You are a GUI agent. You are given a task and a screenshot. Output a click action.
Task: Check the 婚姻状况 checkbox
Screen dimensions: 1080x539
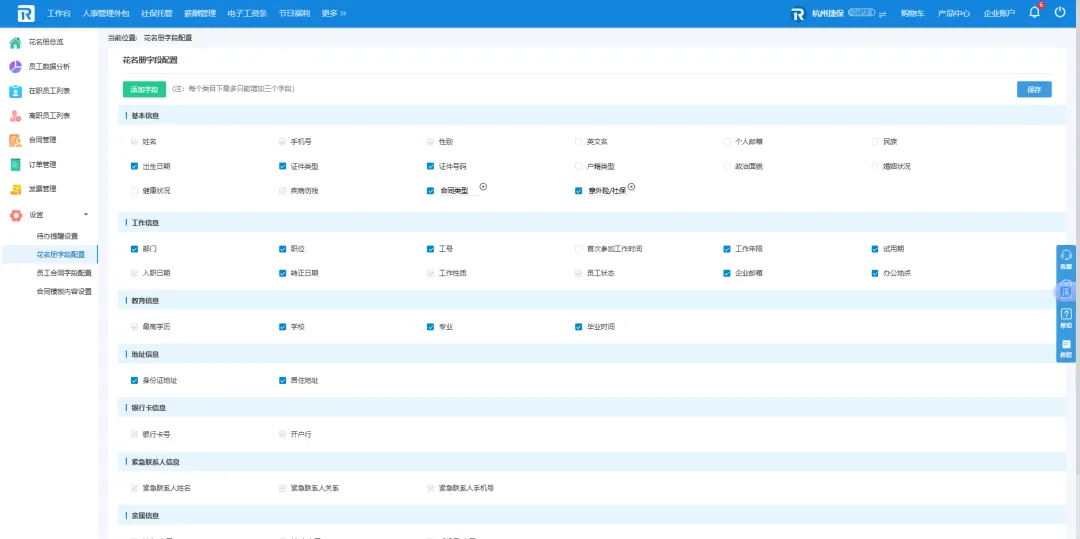coord(875,166)
